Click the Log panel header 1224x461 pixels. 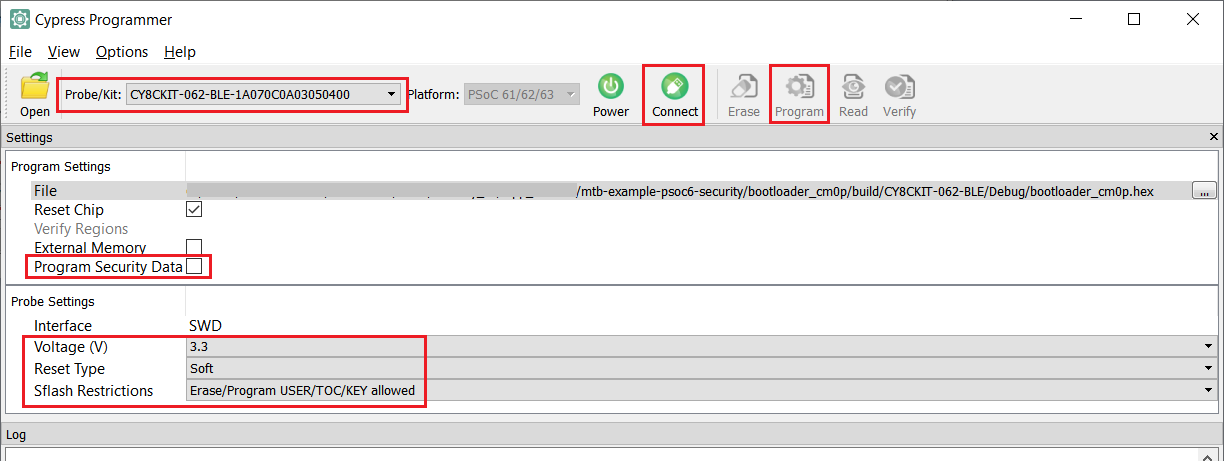point(612,434)
